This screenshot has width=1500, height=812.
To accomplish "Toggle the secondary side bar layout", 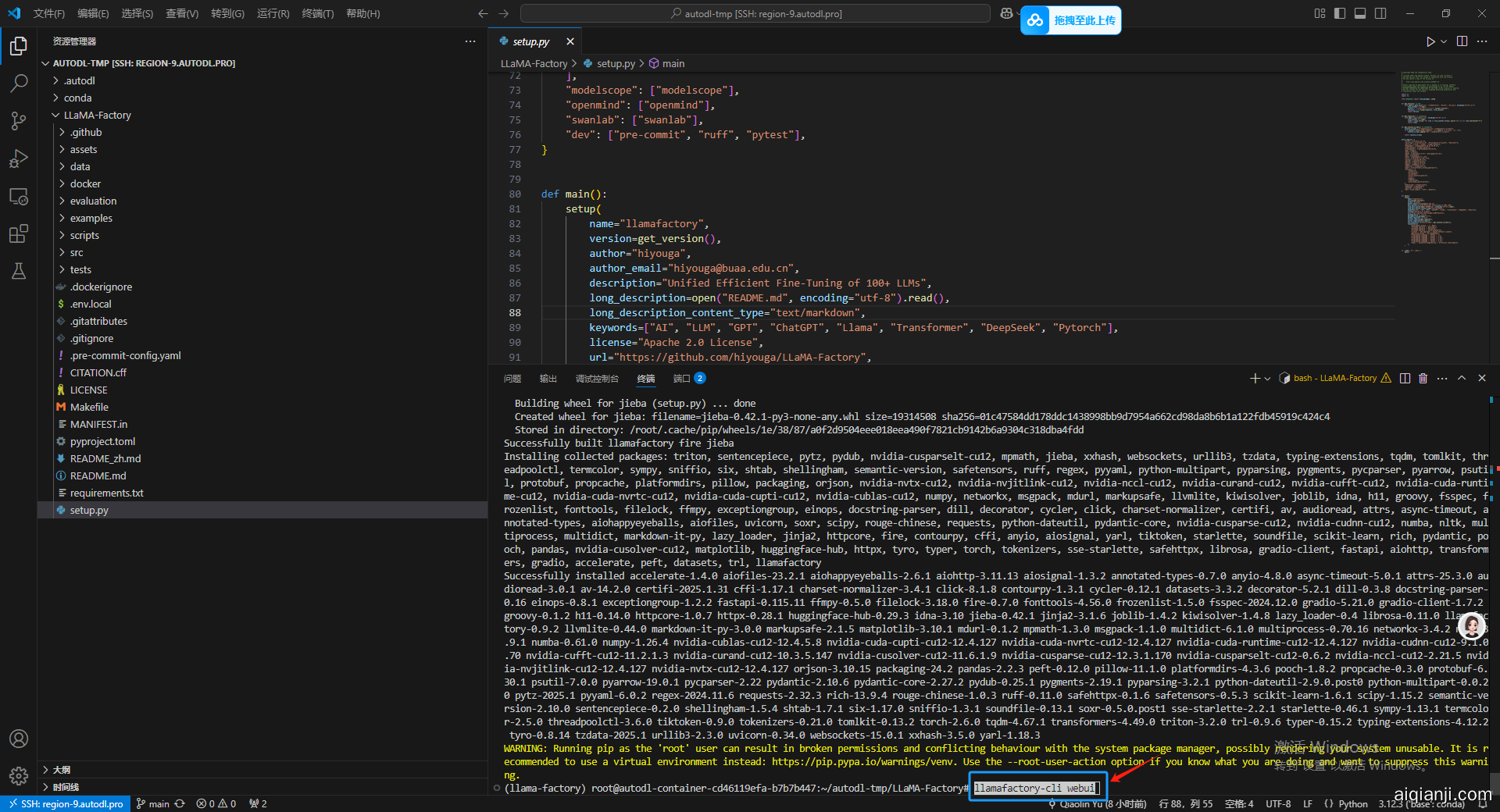I will click(1380, 13).
